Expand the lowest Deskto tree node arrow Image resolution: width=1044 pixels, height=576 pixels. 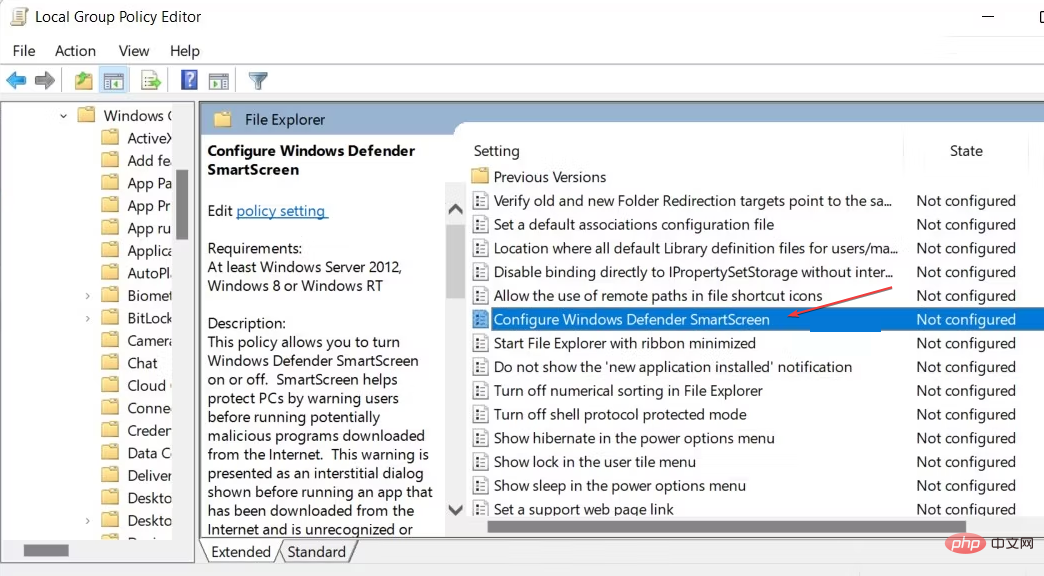[x=87, y=521]
